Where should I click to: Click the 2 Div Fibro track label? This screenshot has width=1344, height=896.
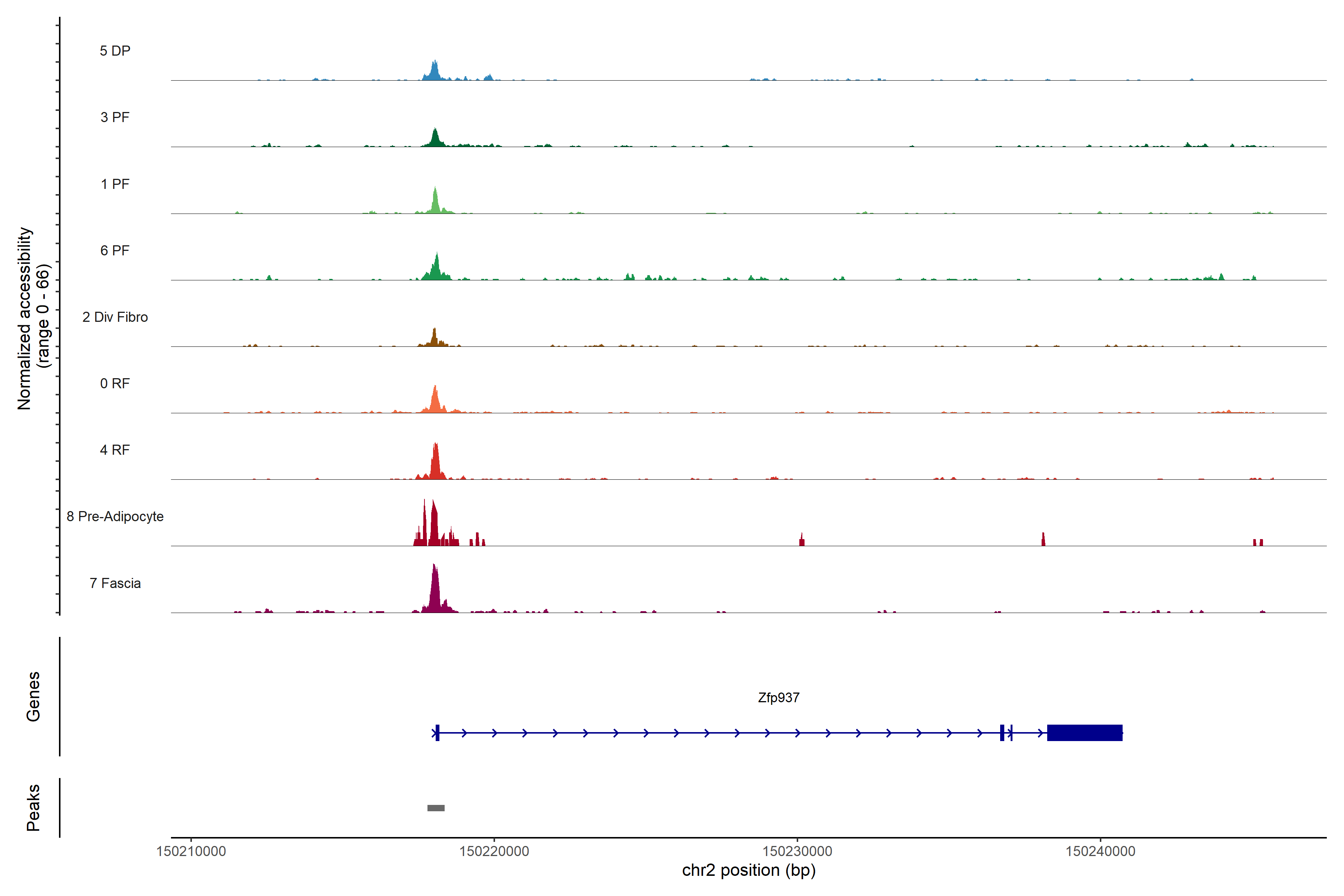115,317
